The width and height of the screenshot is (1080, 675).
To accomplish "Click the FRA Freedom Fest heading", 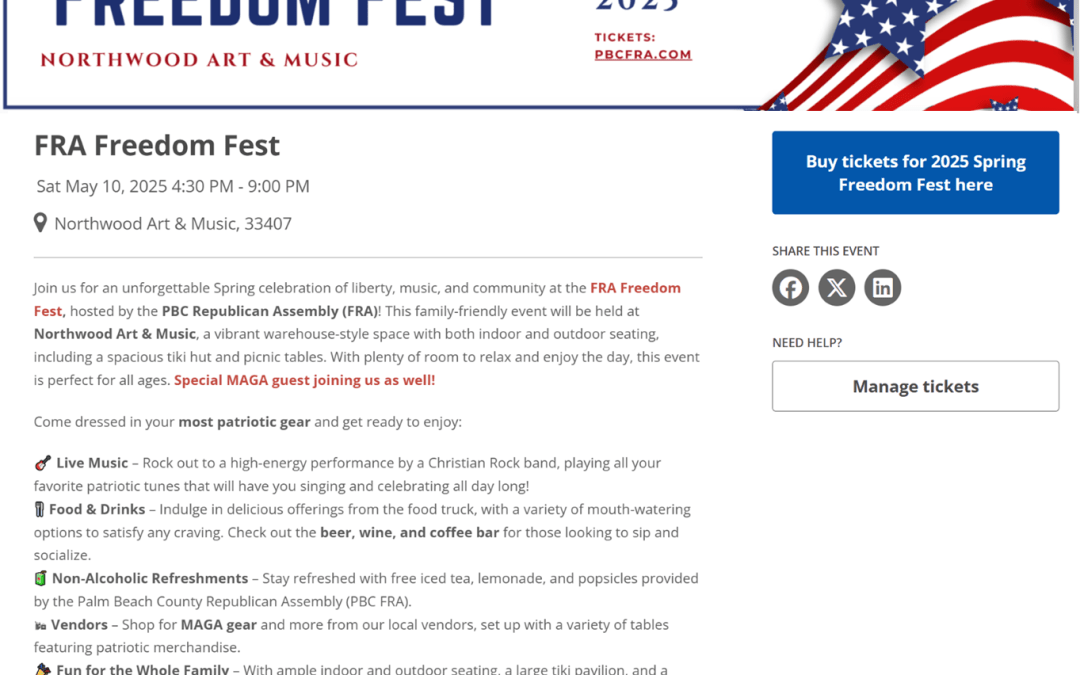I will tap(157, 145).
